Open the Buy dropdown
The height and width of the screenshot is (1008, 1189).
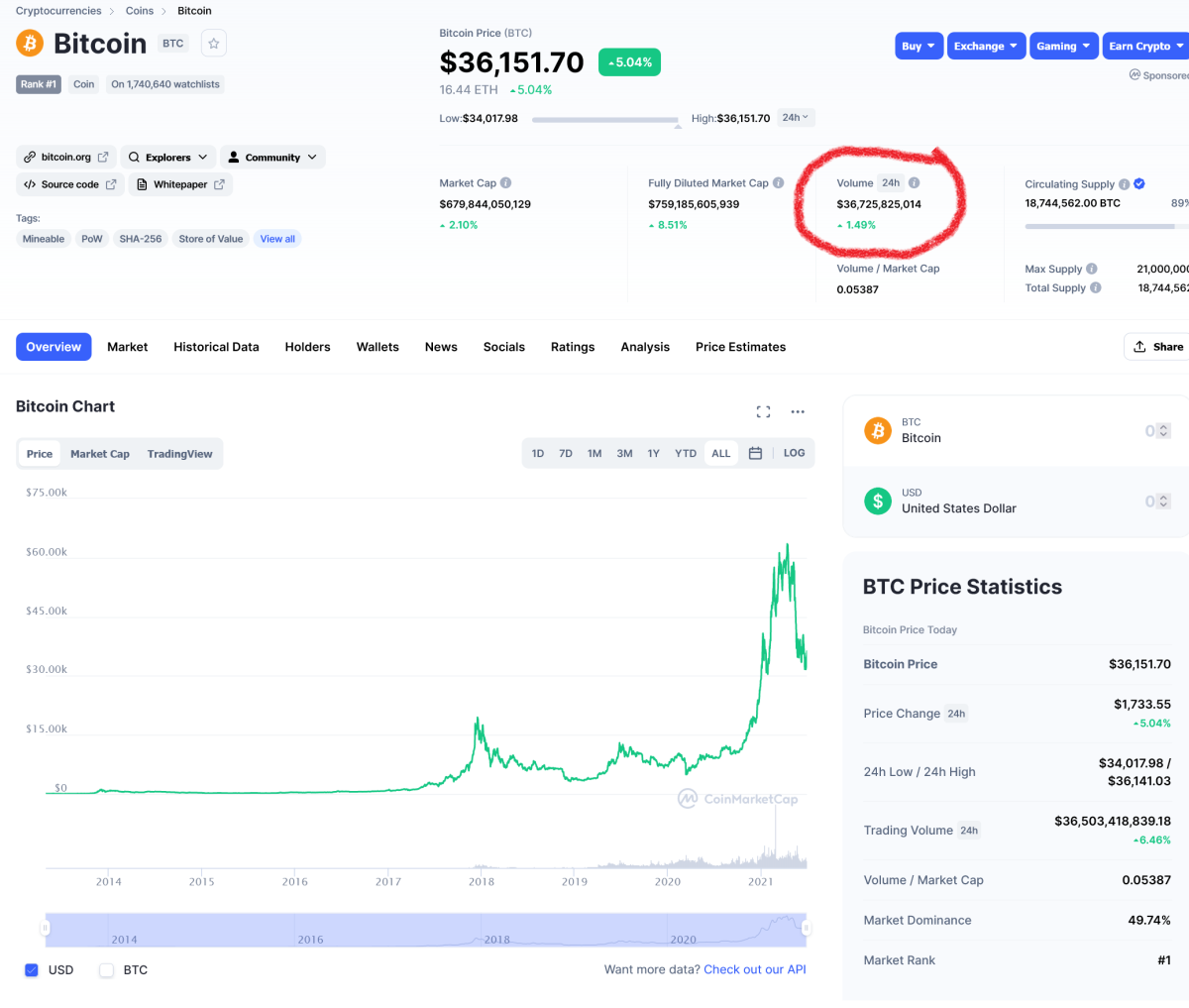coord(919,46)
